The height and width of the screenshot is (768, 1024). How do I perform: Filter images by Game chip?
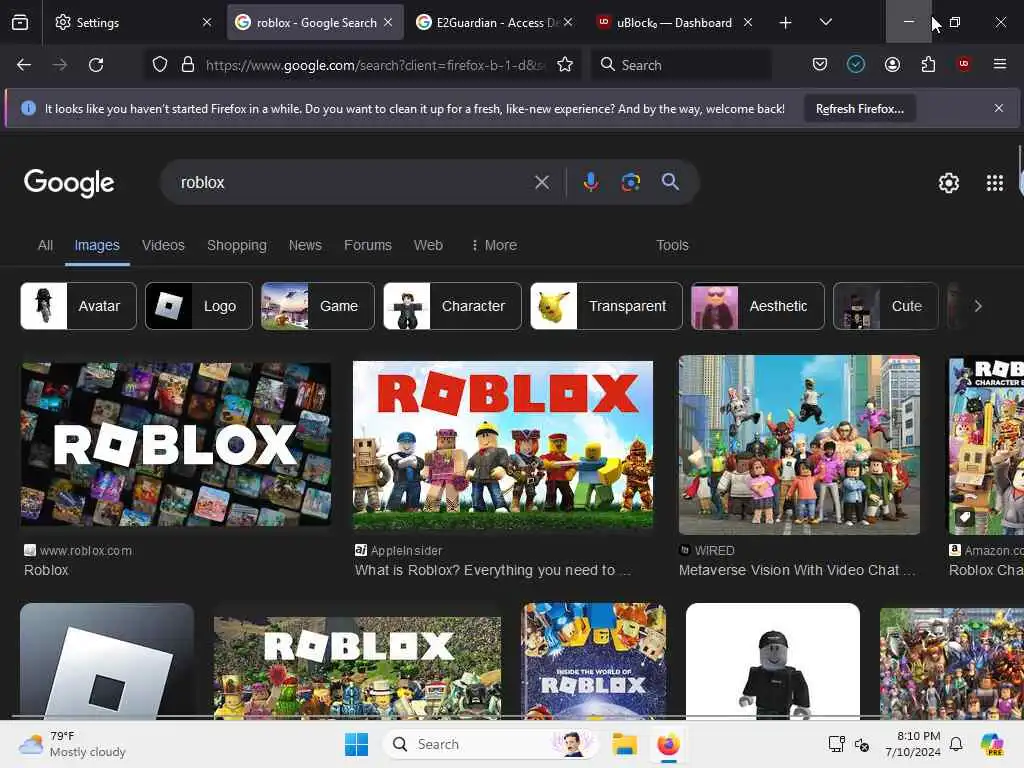tap(318, 306)
